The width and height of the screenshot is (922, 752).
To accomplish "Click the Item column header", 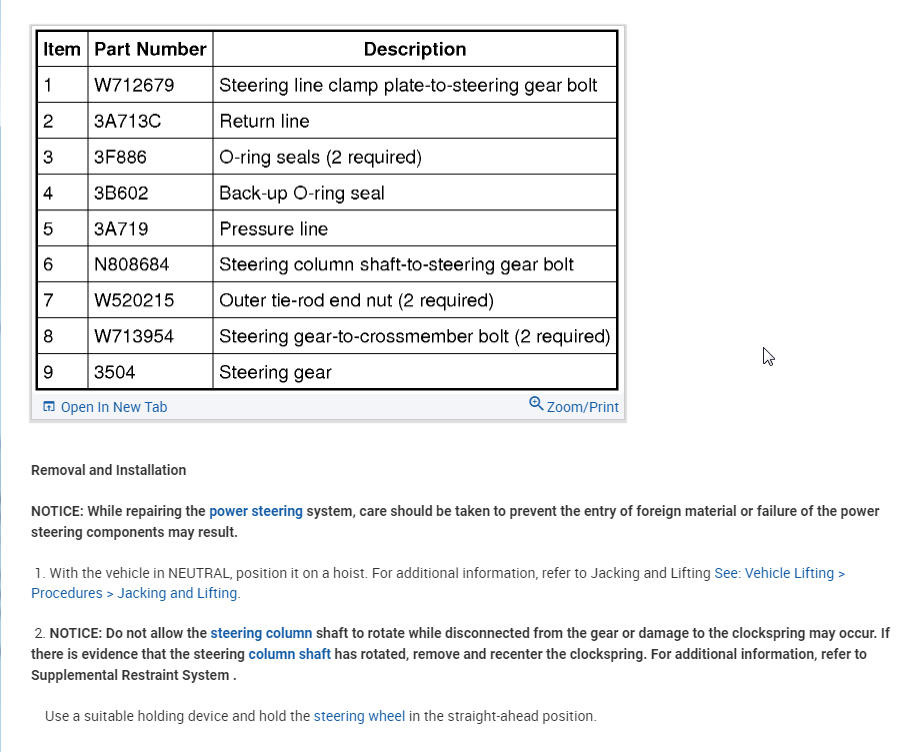I will pos(62,49).
